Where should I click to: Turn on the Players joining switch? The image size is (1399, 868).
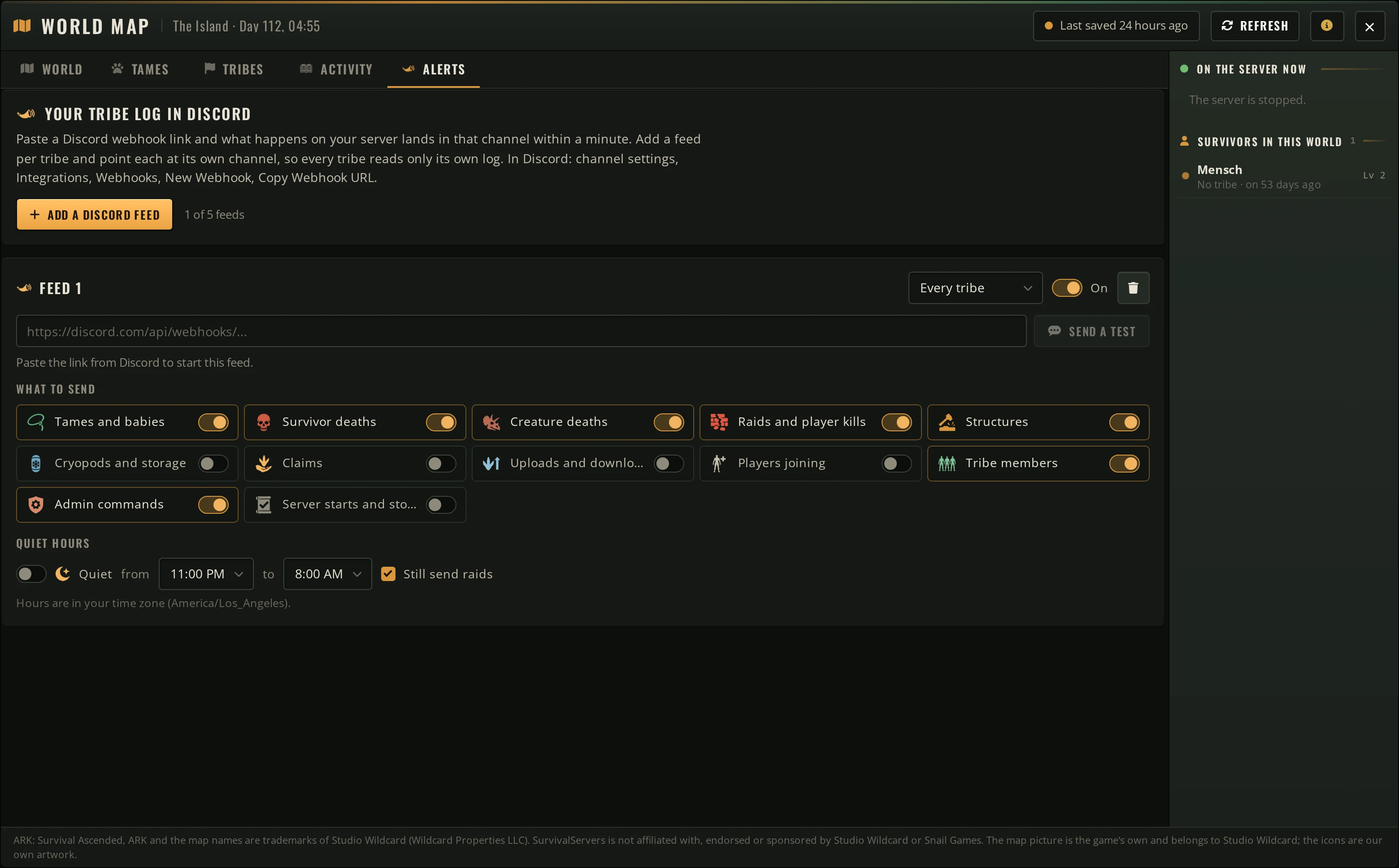point(897,463)
